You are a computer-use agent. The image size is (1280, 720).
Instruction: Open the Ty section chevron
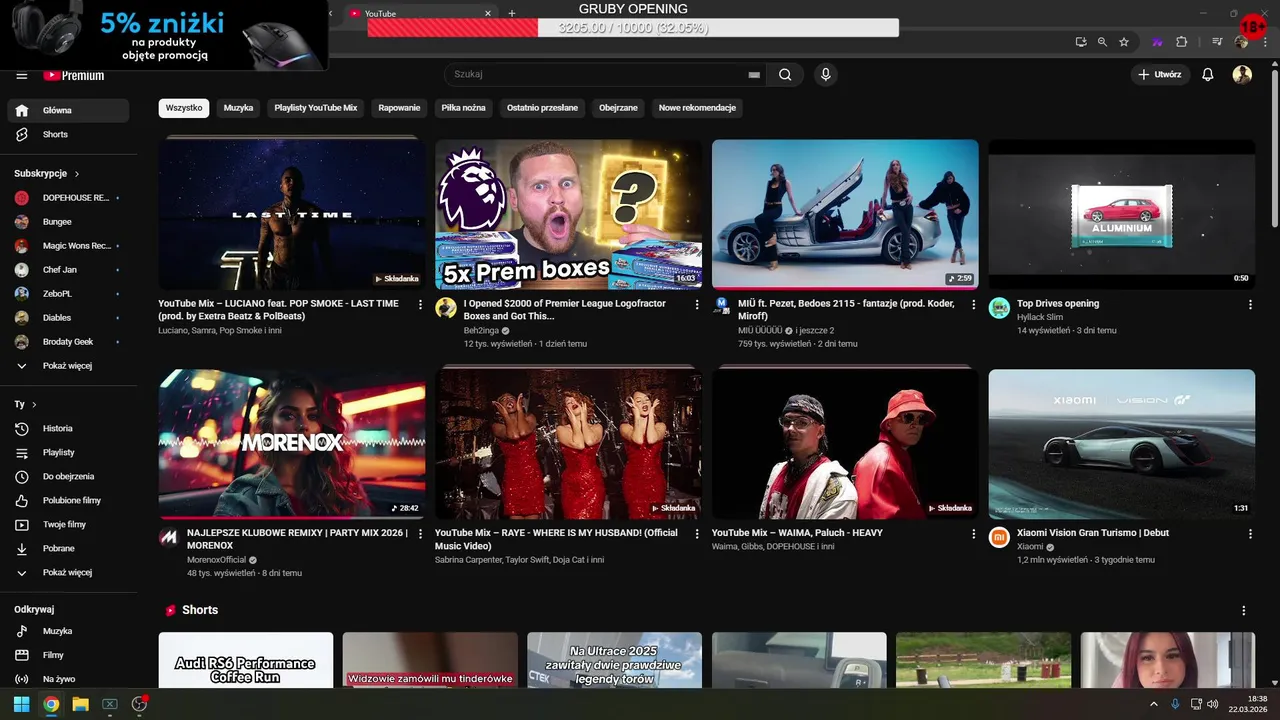tap(34, 404)
